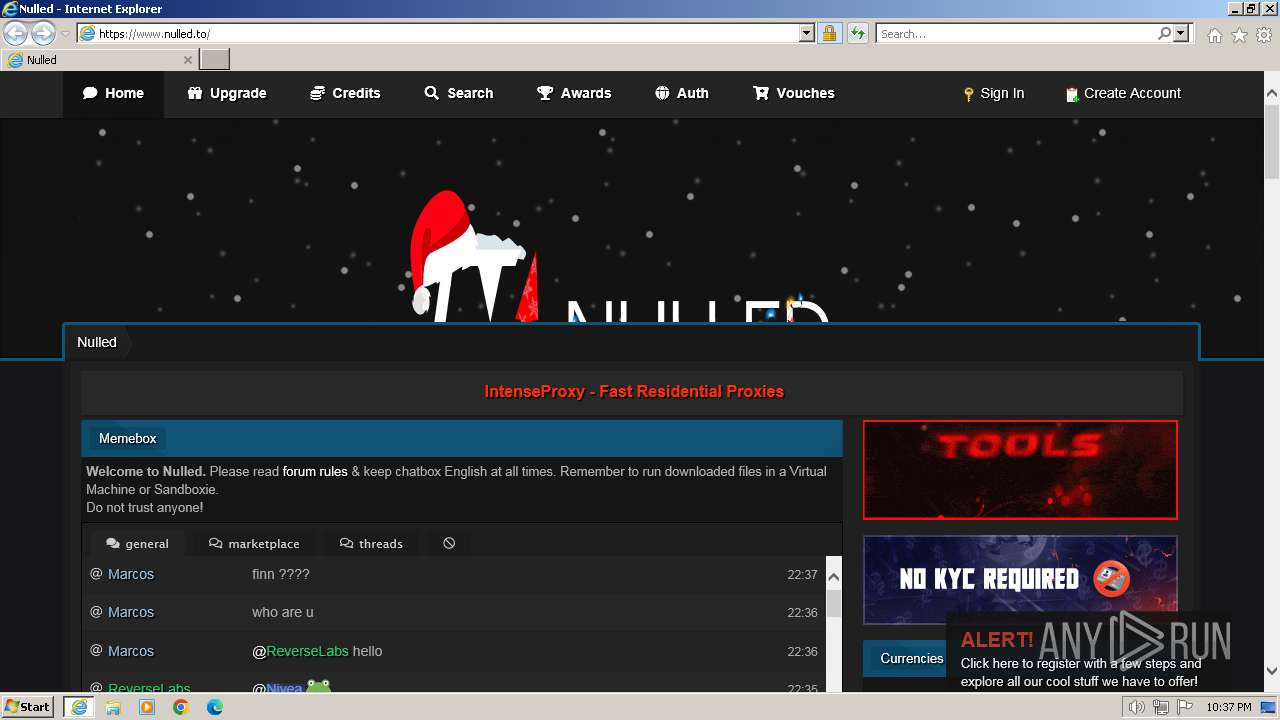Open the Upgrade nav item
The height and width of the screenshot is (720, 1280).
(227, 93)
